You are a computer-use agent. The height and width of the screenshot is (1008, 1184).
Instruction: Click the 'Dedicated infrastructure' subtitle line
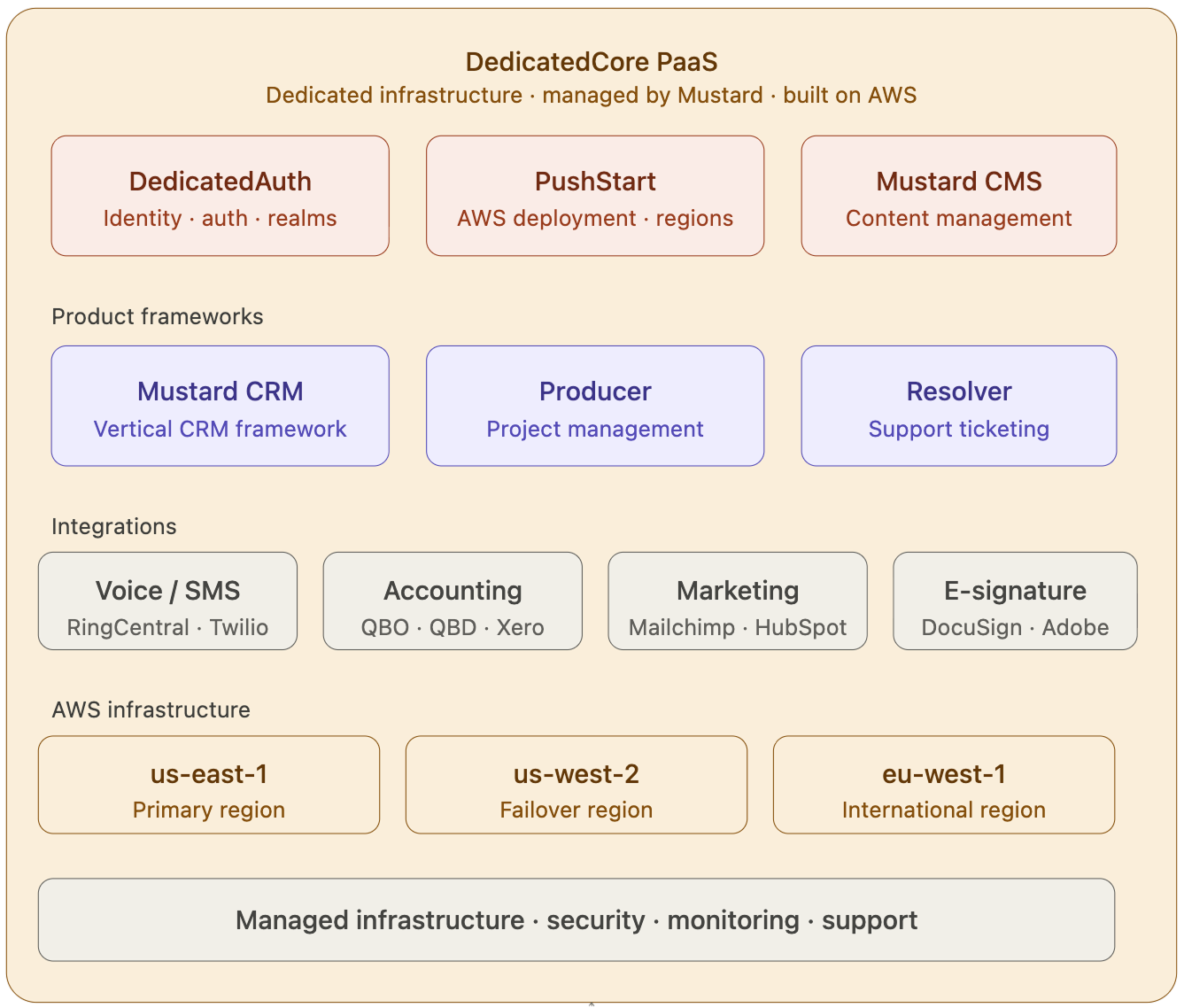pyautogui.click(x=592, y=96)
